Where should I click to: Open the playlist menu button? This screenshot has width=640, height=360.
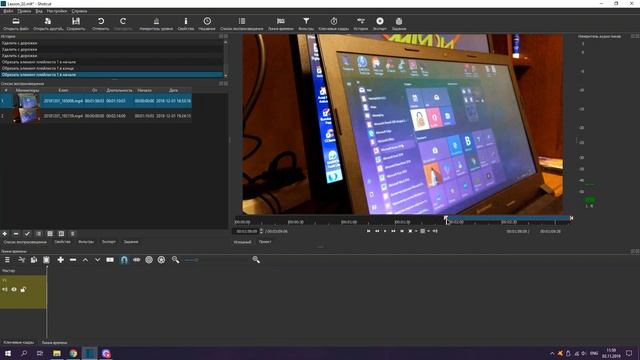tap(73, 234)
